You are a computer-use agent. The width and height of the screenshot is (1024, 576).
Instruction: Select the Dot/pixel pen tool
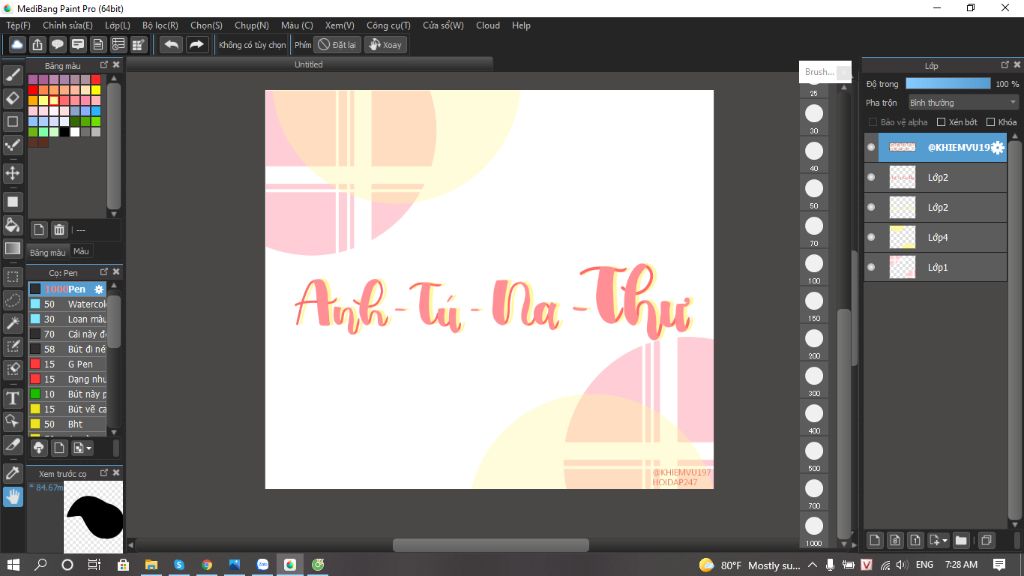pyautogui.click(x=12, y=145)
